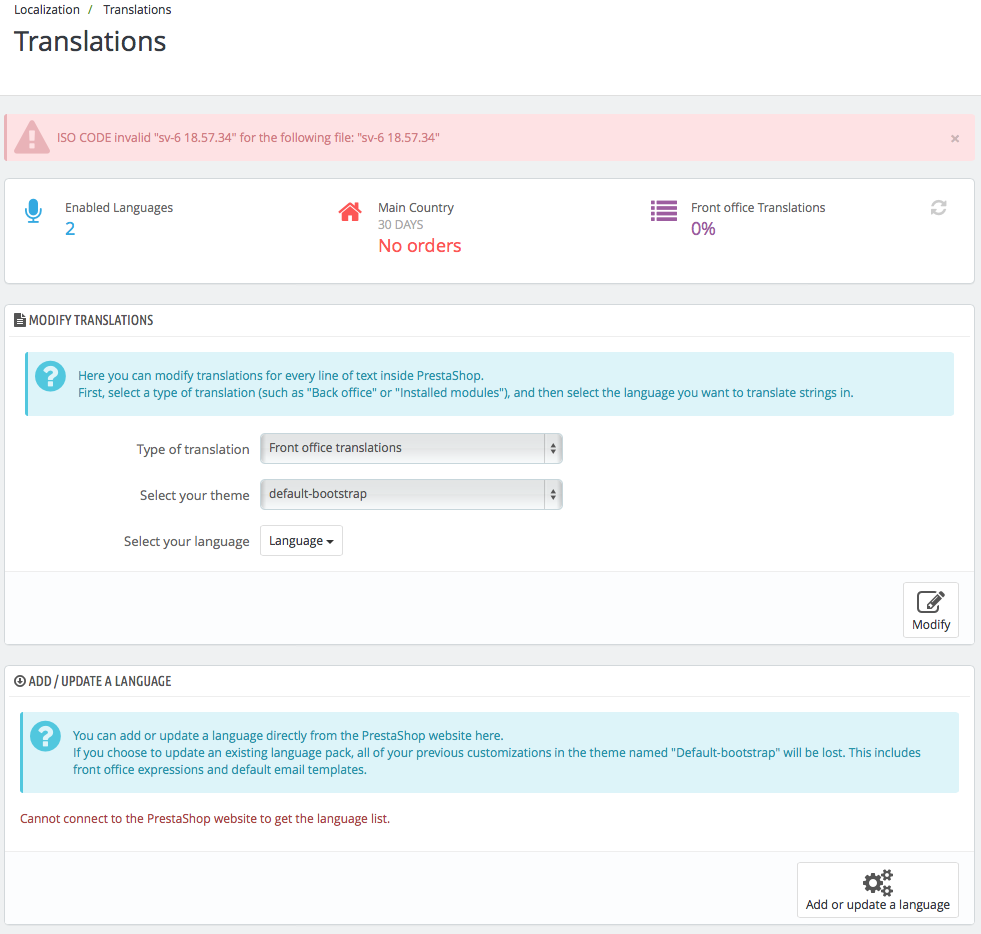
Task: Click the question mark icon in language update help
Action: tap(46, 736)
